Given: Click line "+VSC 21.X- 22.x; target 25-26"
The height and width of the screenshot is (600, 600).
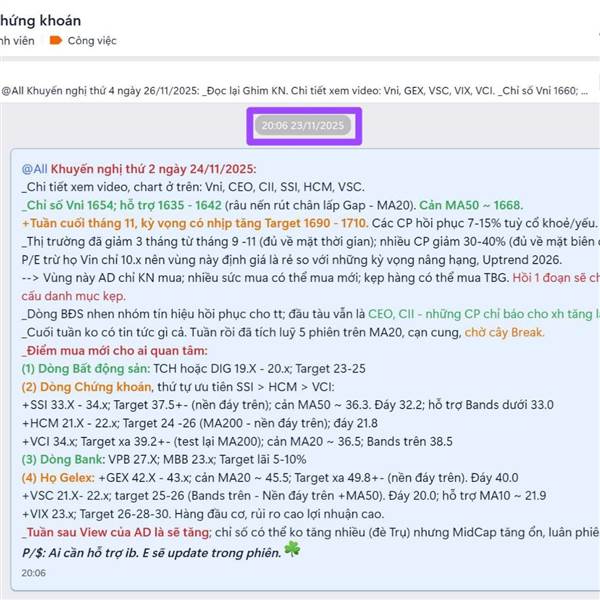Looking at the screenshot, I should tap(284, 496).
